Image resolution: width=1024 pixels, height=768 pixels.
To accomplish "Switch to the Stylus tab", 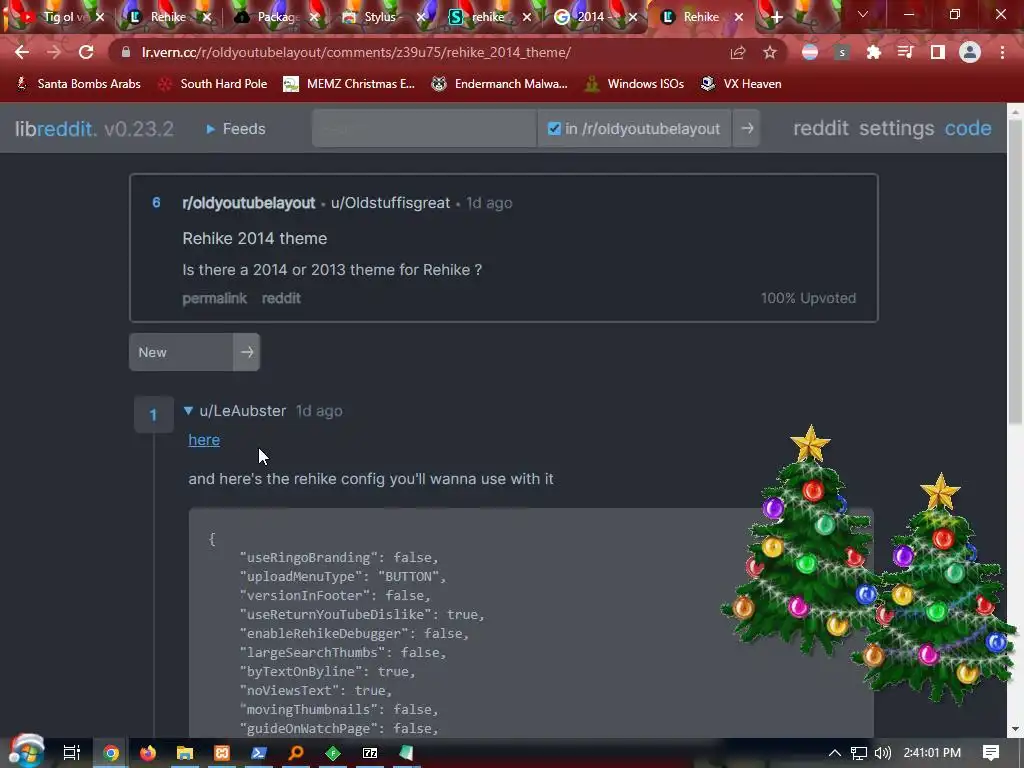I will 379,17.
